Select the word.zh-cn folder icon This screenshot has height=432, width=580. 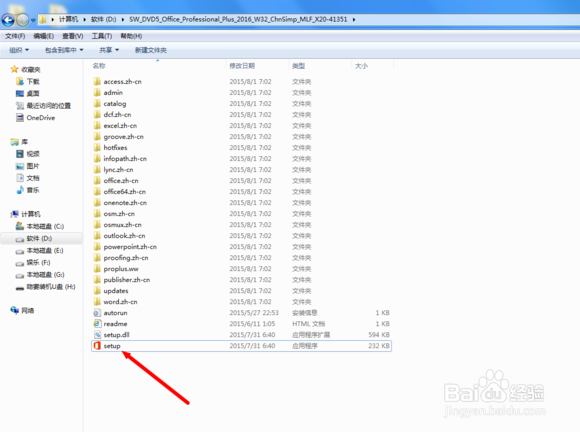(97, 302)
